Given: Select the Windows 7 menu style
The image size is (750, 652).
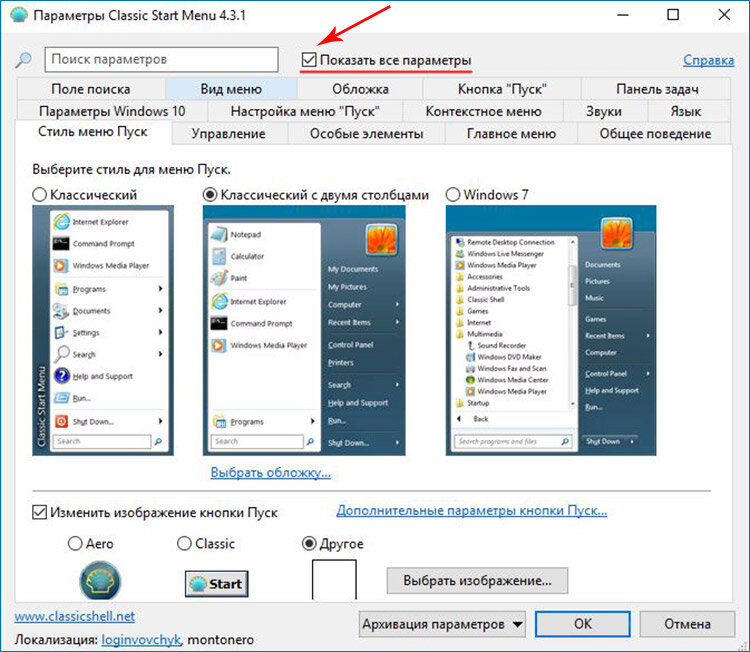Looking at the screenshot, I should [x=452, y=195].
